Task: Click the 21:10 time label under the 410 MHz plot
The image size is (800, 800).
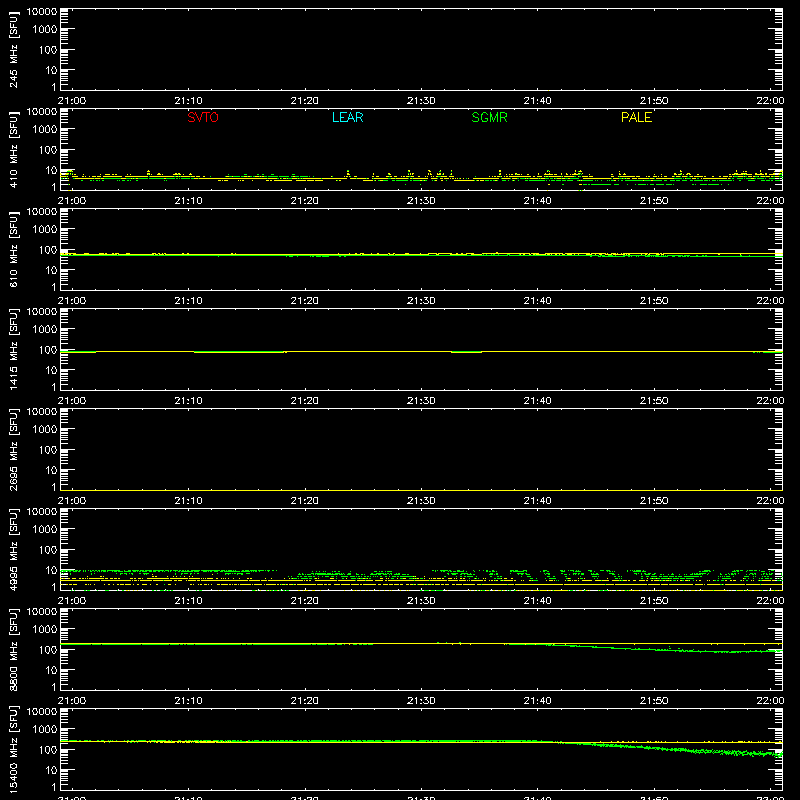Action: pos(188,201)
